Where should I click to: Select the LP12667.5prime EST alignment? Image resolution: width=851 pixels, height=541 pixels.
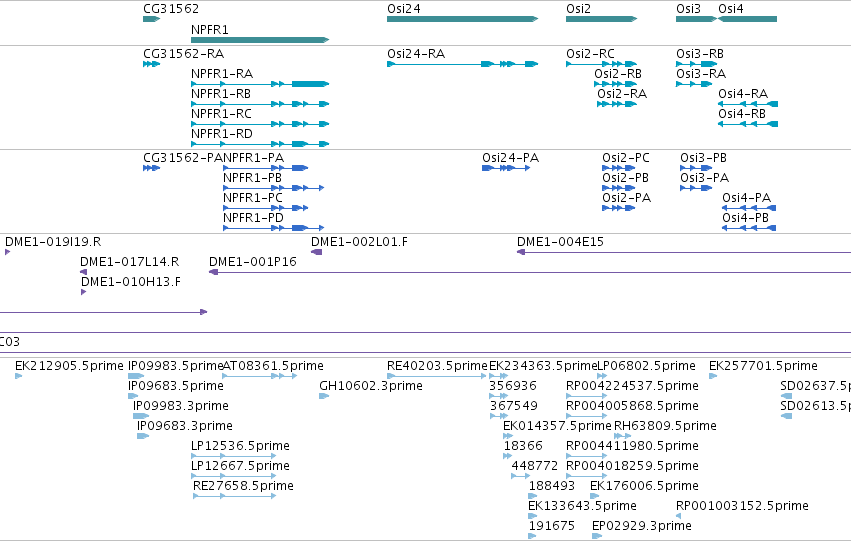coord(233,476)
